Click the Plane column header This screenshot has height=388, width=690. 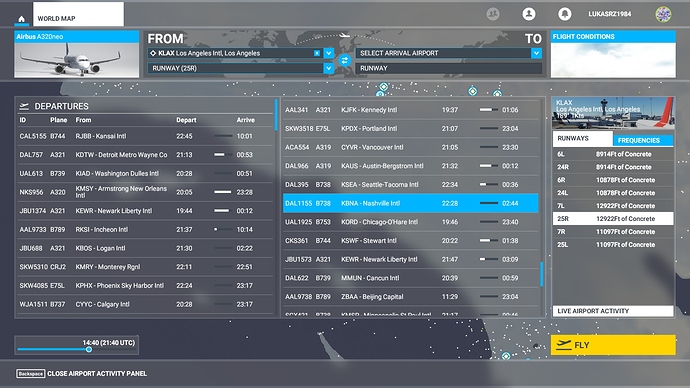59,120
